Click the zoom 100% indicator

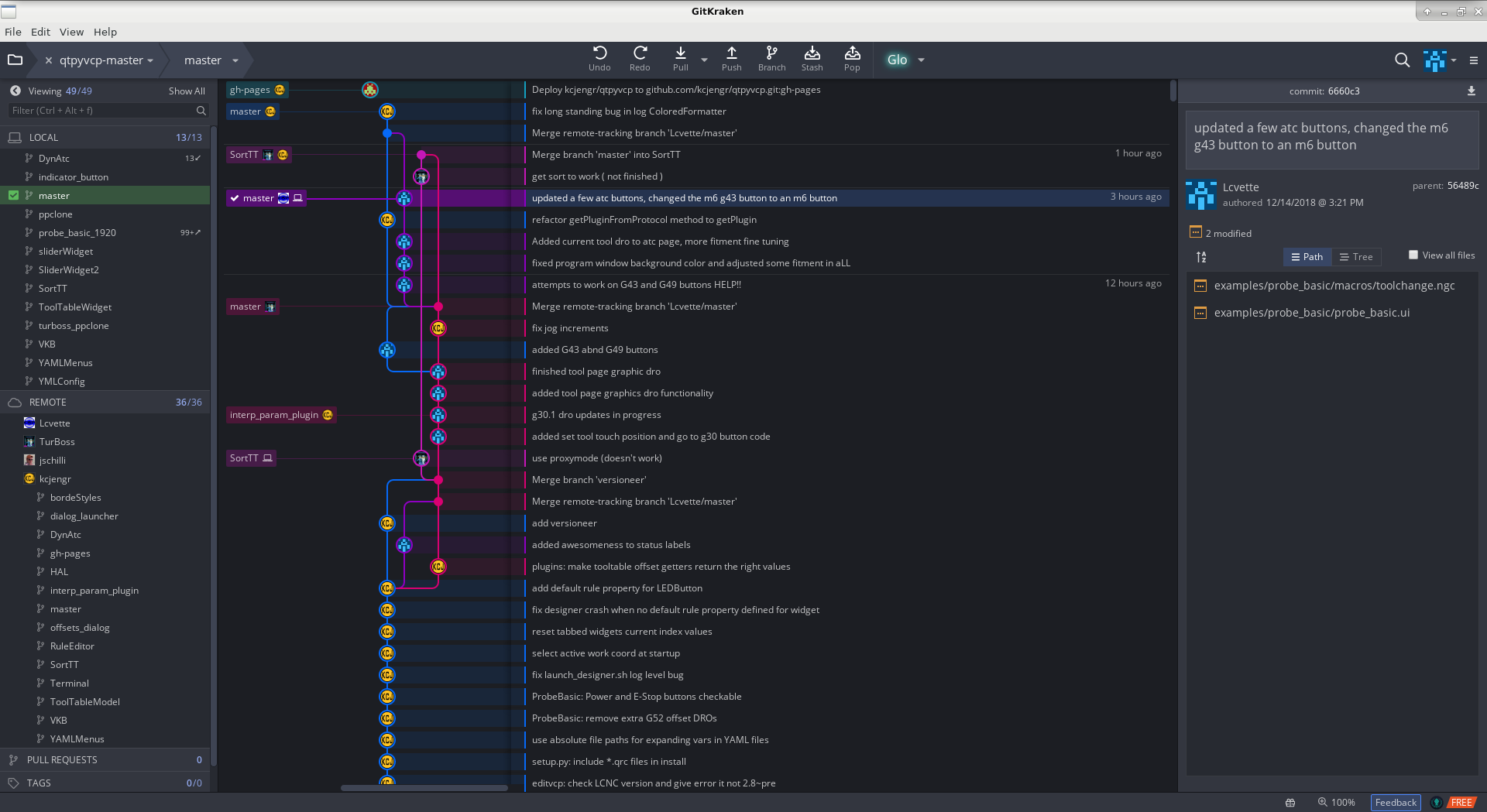click(1337, 803)
